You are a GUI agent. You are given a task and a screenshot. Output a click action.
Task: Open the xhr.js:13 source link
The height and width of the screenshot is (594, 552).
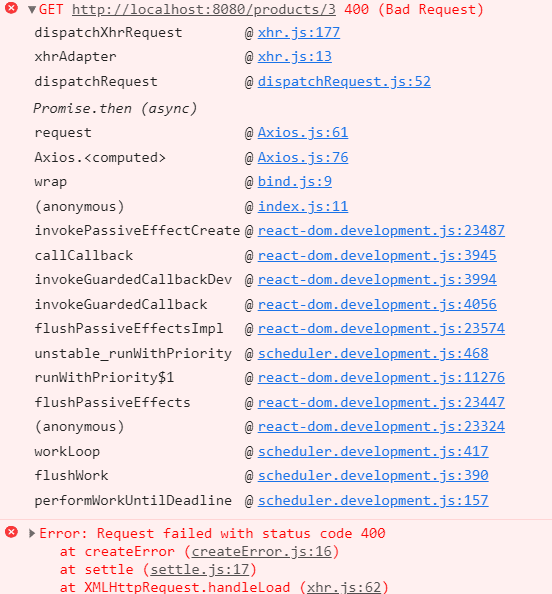(x=294, y=57)
